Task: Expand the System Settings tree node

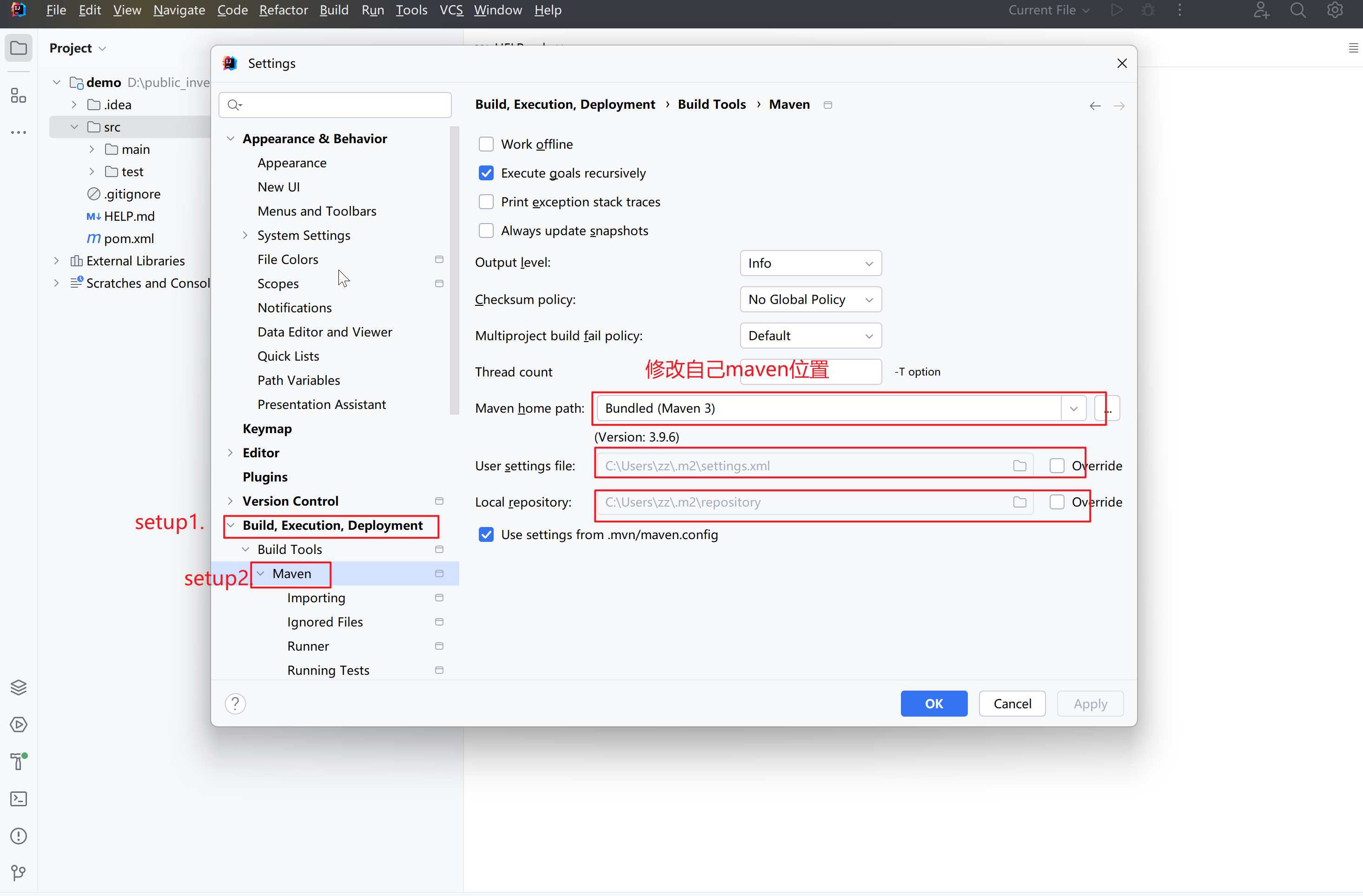Action: pos(245,235)
